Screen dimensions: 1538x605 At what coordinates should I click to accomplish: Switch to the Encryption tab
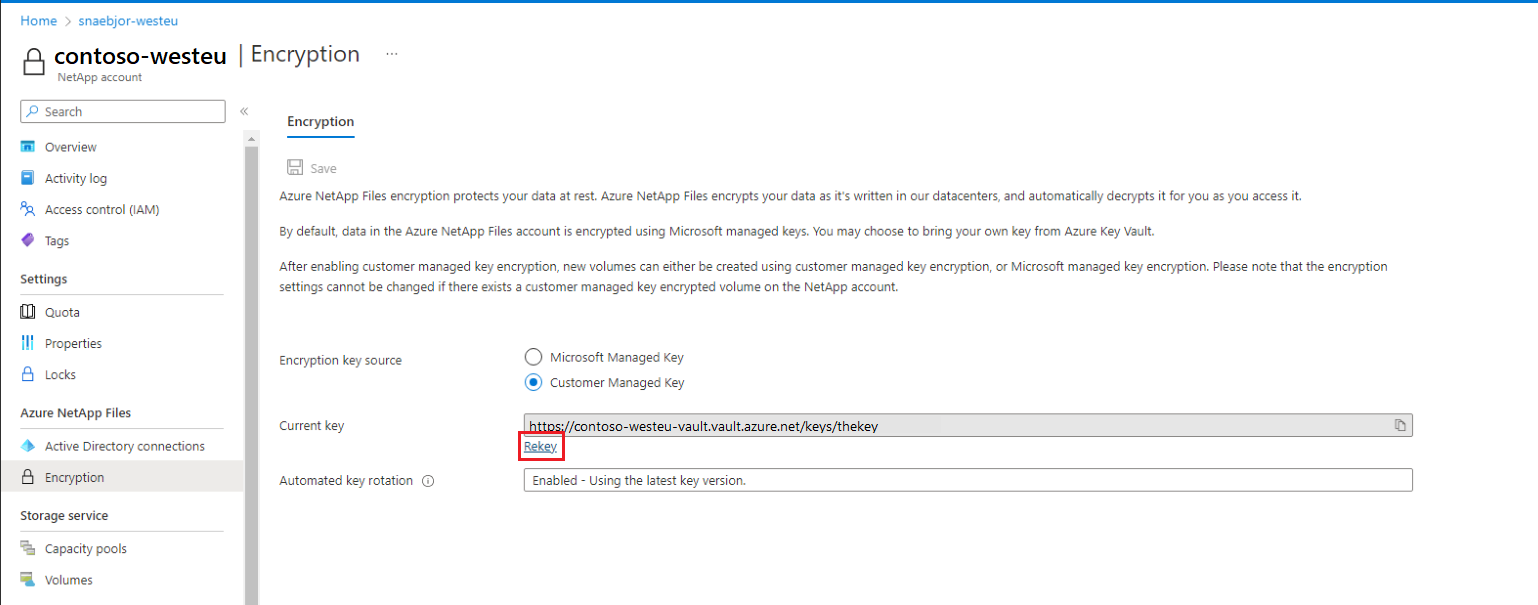(320, 122)
